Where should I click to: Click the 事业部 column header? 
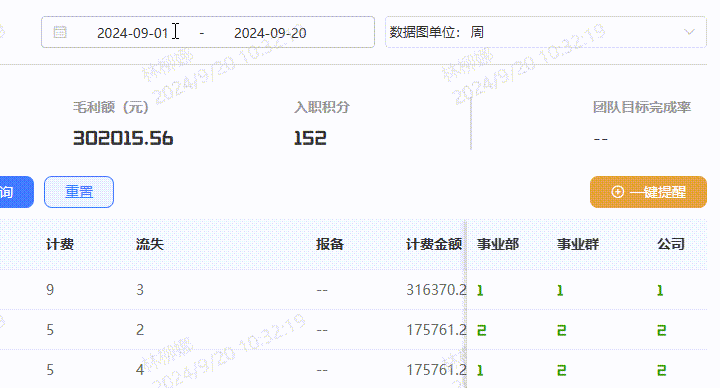pyautogui.click(x=498, y=244)
